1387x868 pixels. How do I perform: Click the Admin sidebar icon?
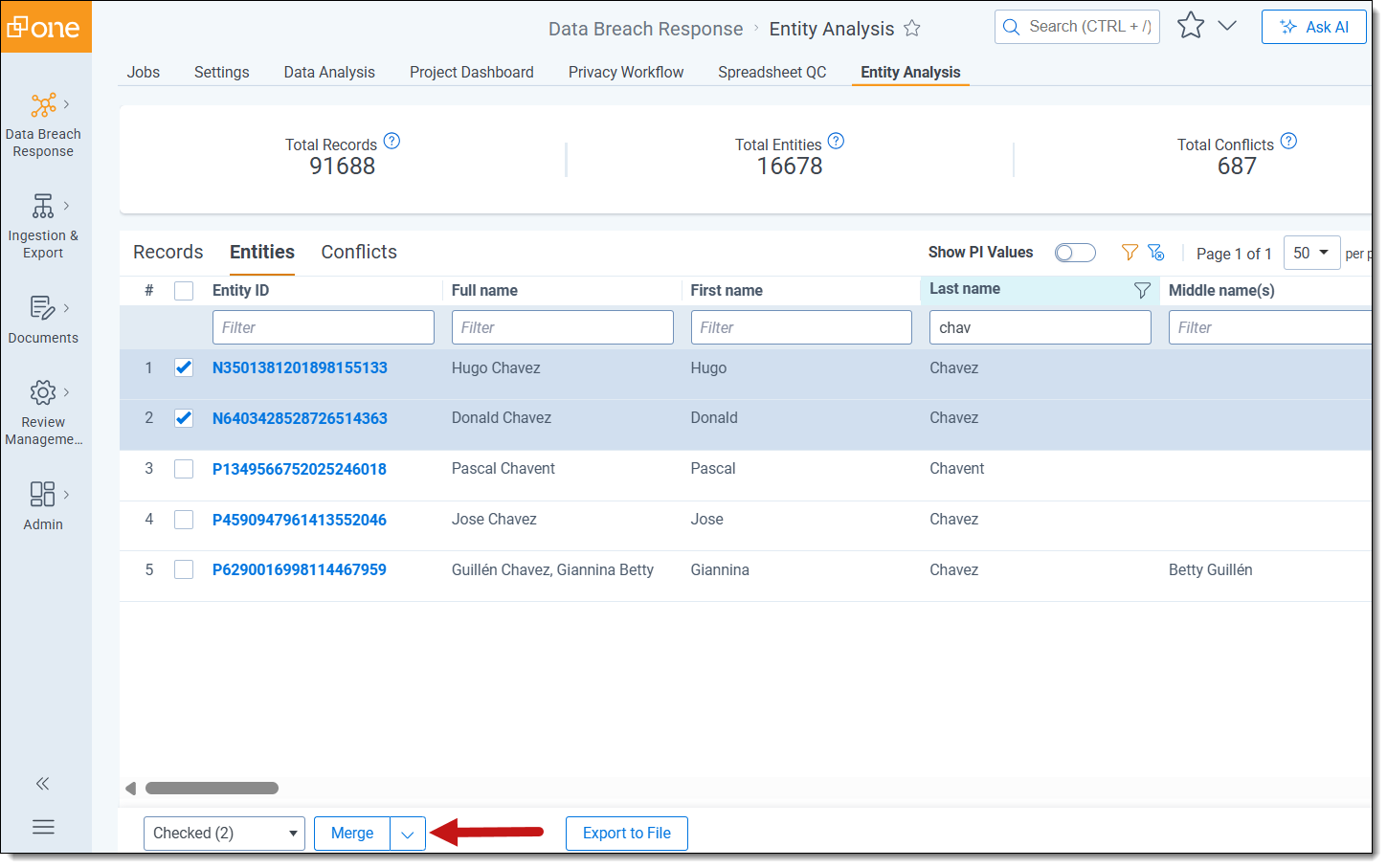click(43, 495)
